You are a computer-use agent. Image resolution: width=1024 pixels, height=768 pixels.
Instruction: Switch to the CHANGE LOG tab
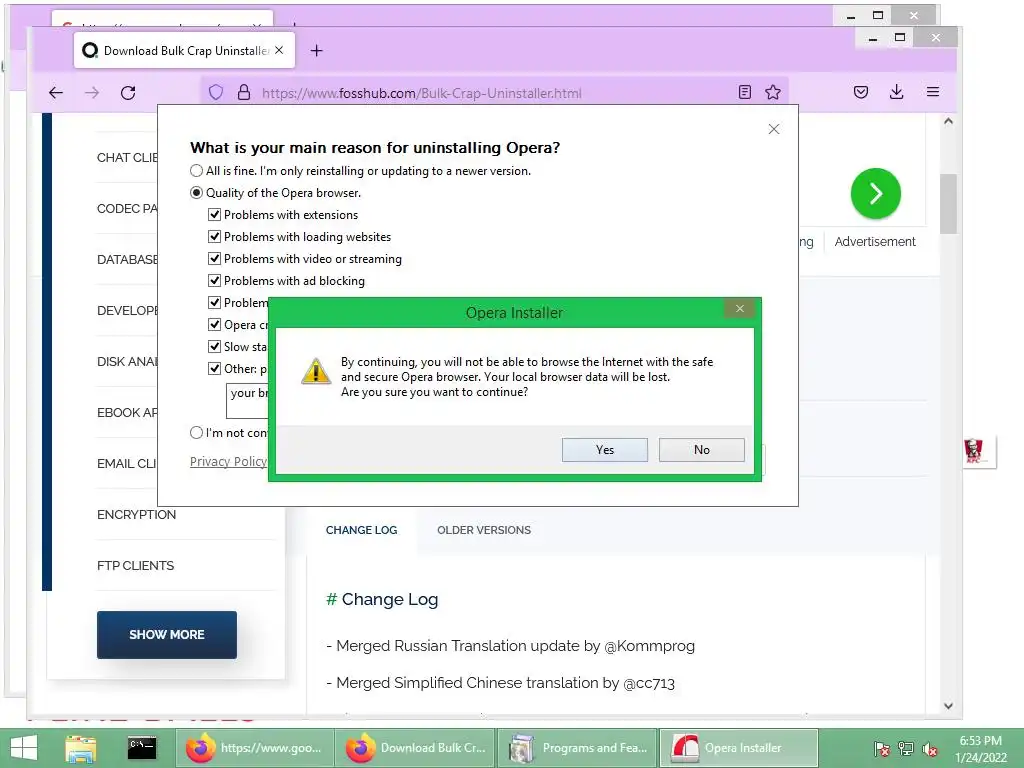click(x=361, y=530)
